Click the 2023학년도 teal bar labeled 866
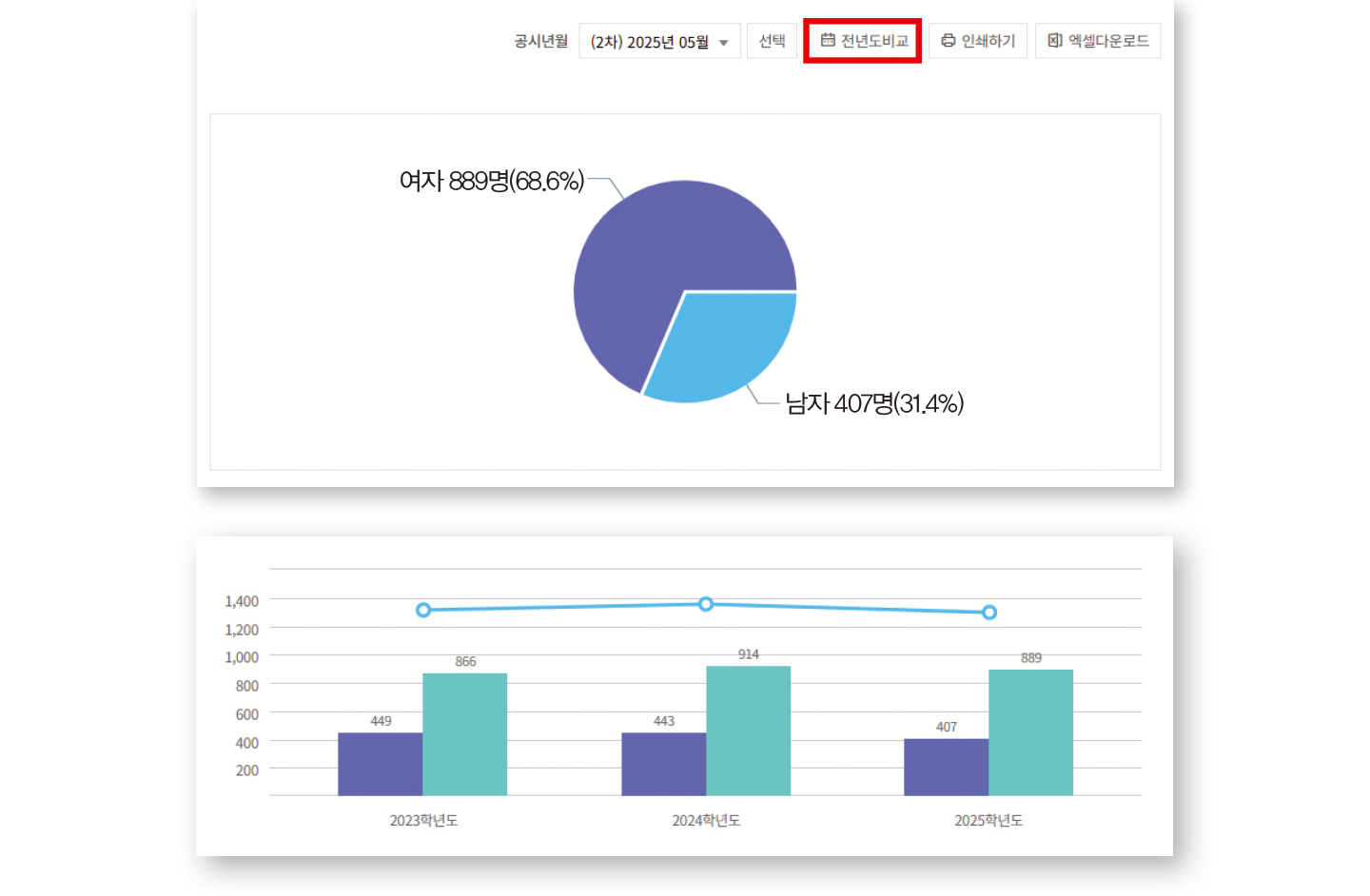 click(x=464, y=734)
